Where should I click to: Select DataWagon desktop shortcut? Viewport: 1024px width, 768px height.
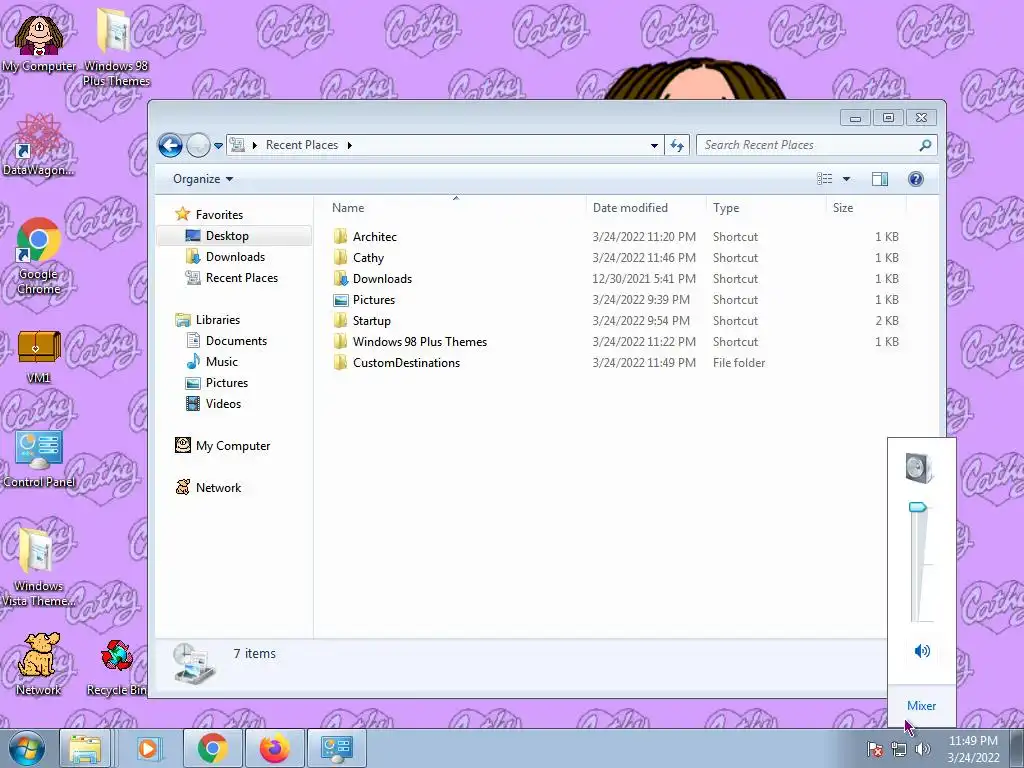pyautogui.click(x=38, y=146)
